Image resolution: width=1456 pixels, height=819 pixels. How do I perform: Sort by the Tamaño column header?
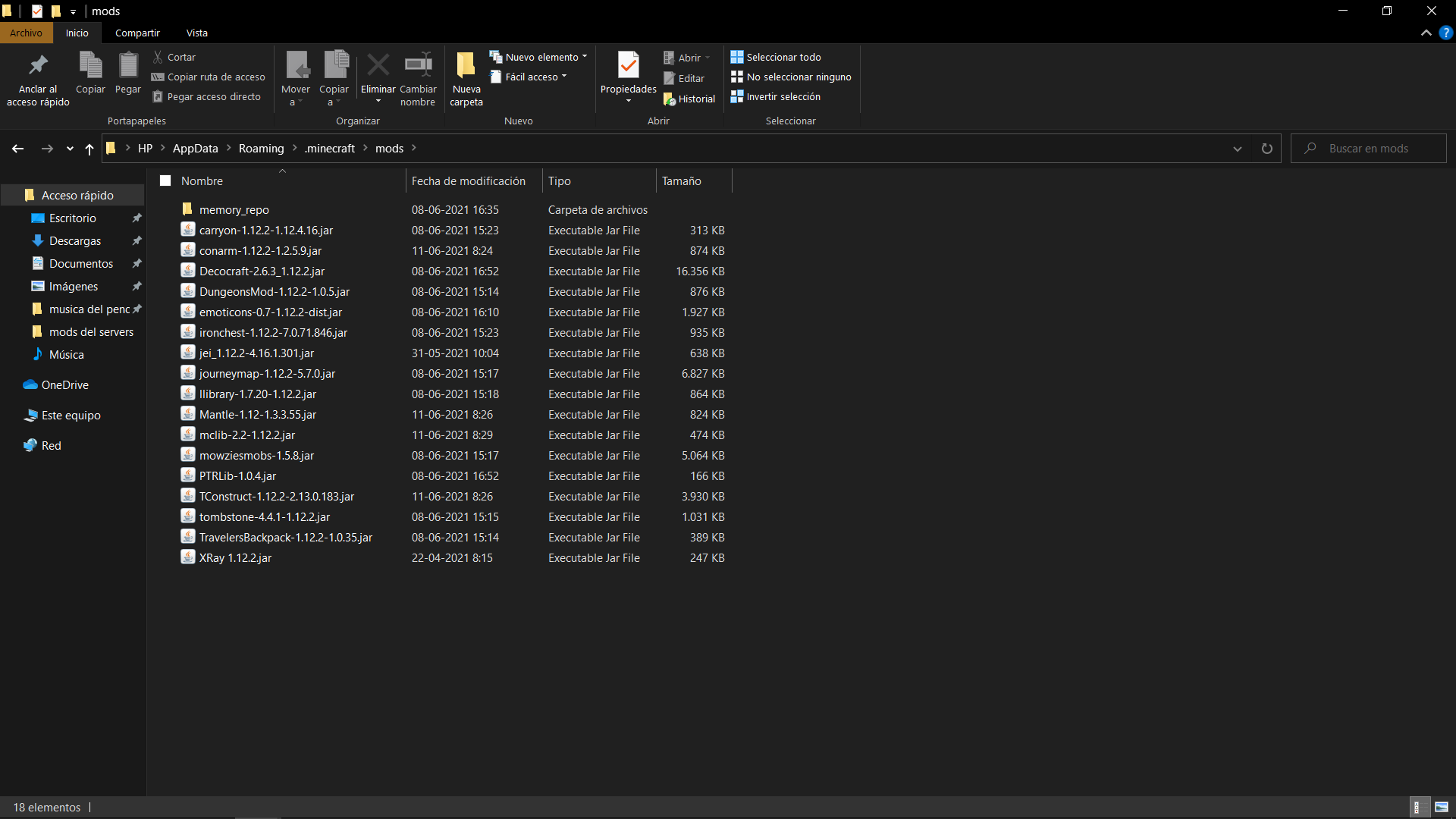tap(682, 181)
